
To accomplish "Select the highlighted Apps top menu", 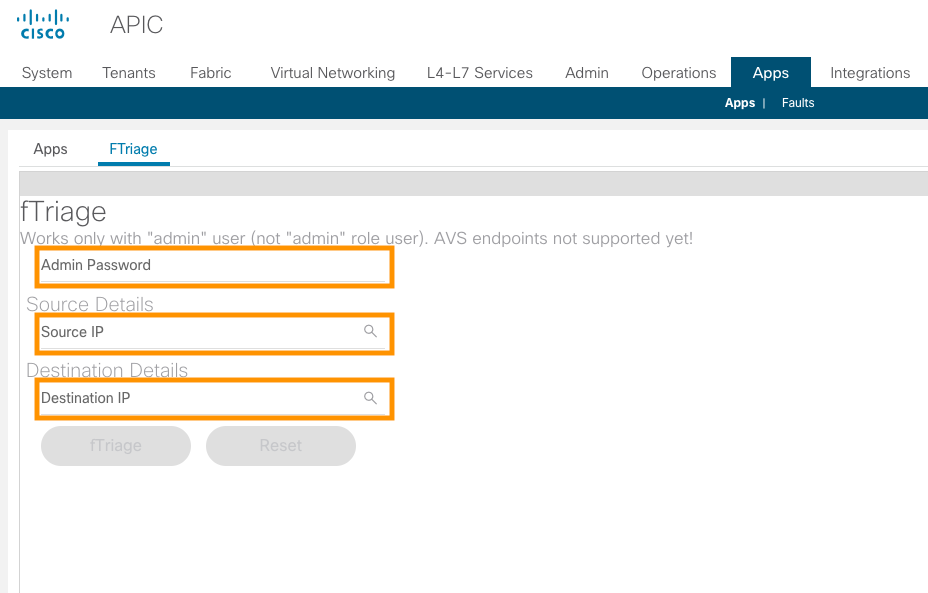I will (770, 73).
